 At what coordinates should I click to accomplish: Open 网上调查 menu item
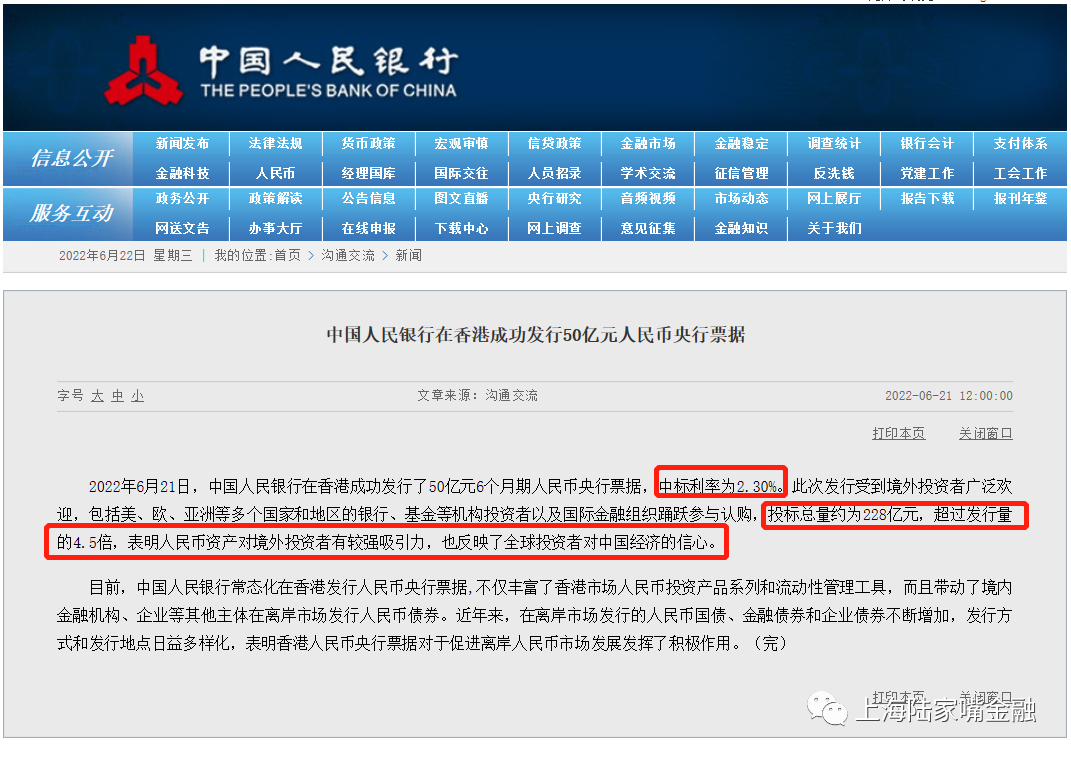click(x=555, y=228)
